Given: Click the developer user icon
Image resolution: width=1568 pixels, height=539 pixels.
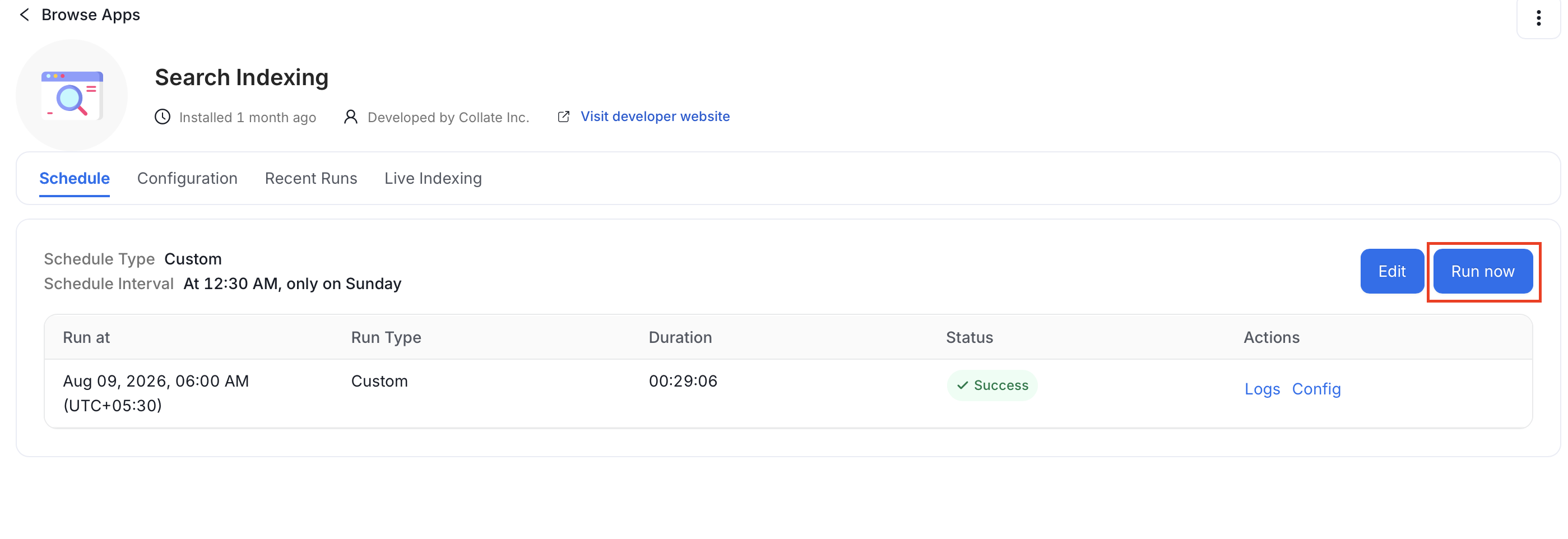Looking at the screenshot, I should click(351, 117).
